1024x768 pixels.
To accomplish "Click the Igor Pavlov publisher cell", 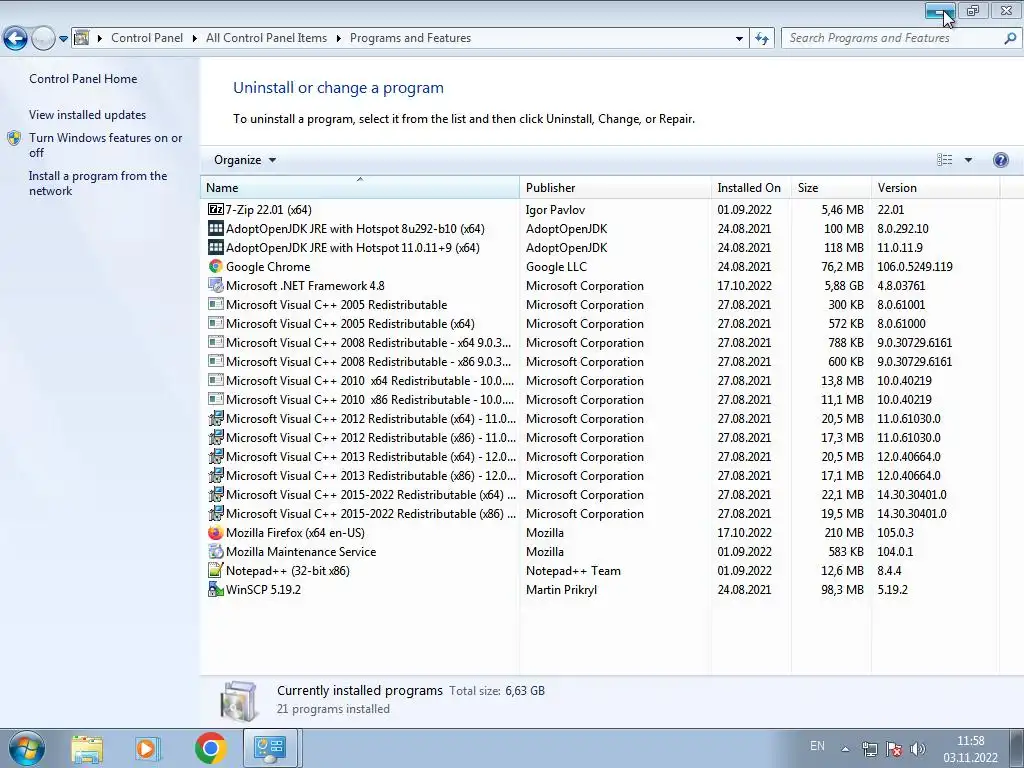I will [555, 210].
